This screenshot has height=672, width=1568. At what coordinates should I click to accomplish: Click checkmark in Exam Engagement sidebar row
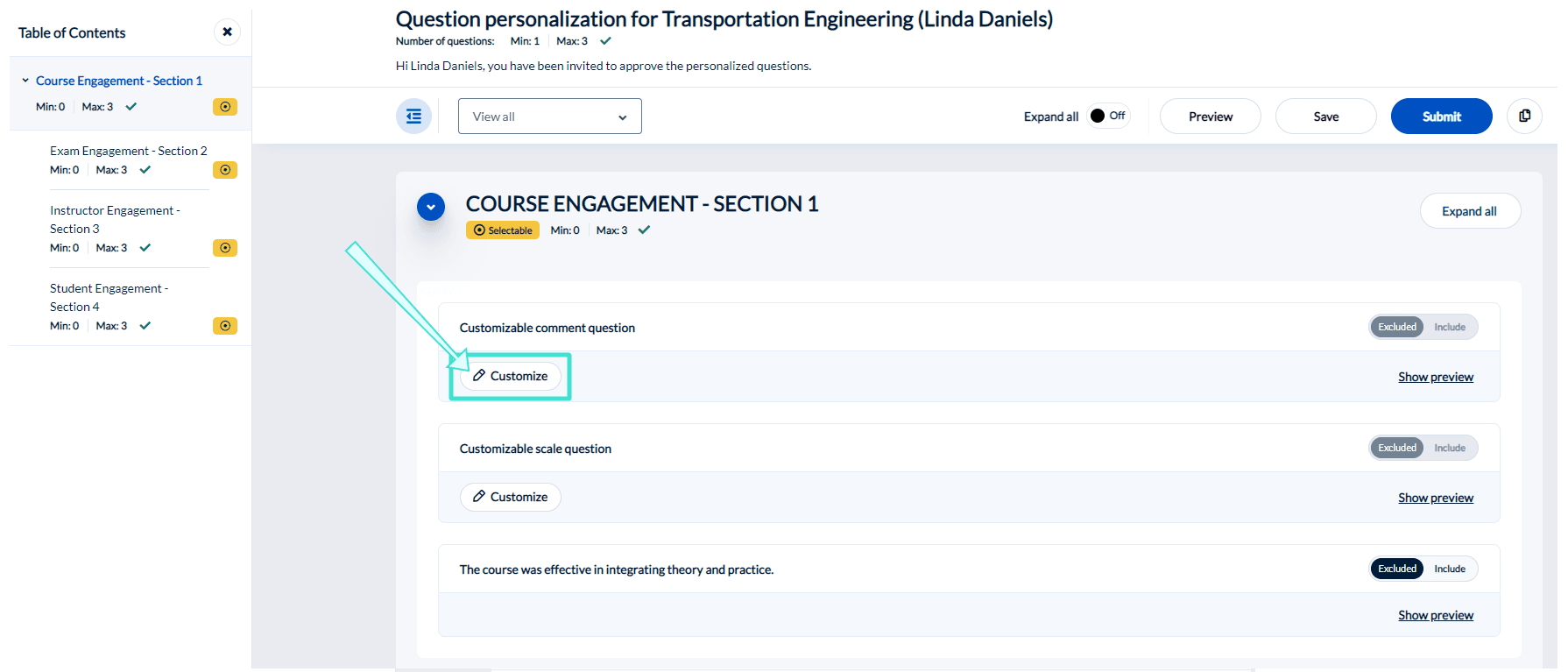coord(145,170)
